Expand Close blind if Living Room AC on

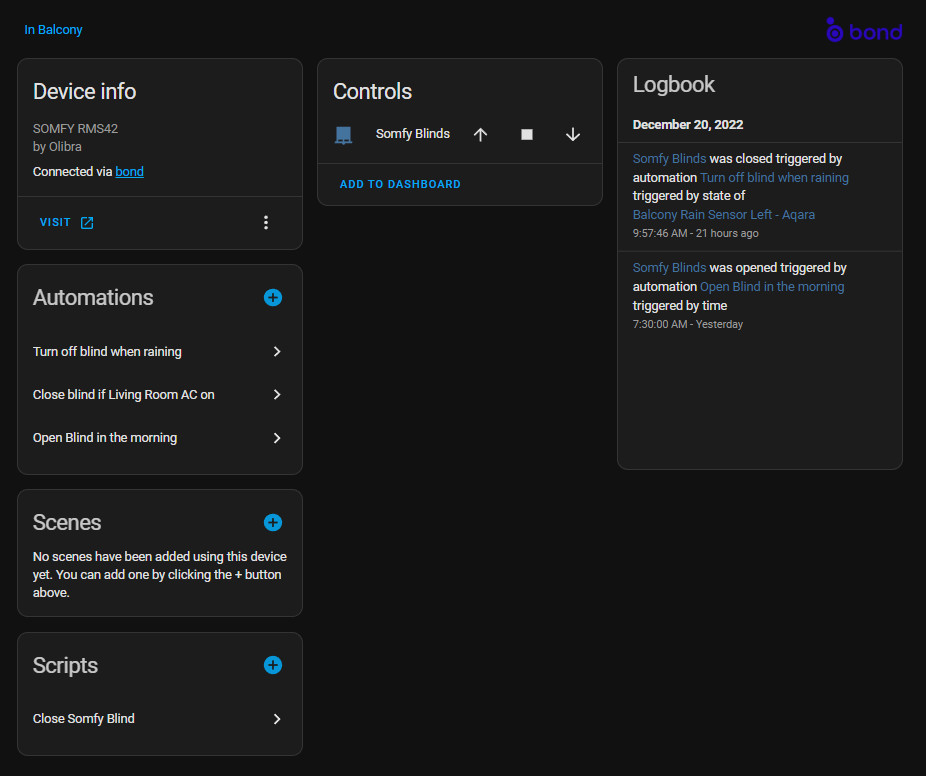coord(277,395)
